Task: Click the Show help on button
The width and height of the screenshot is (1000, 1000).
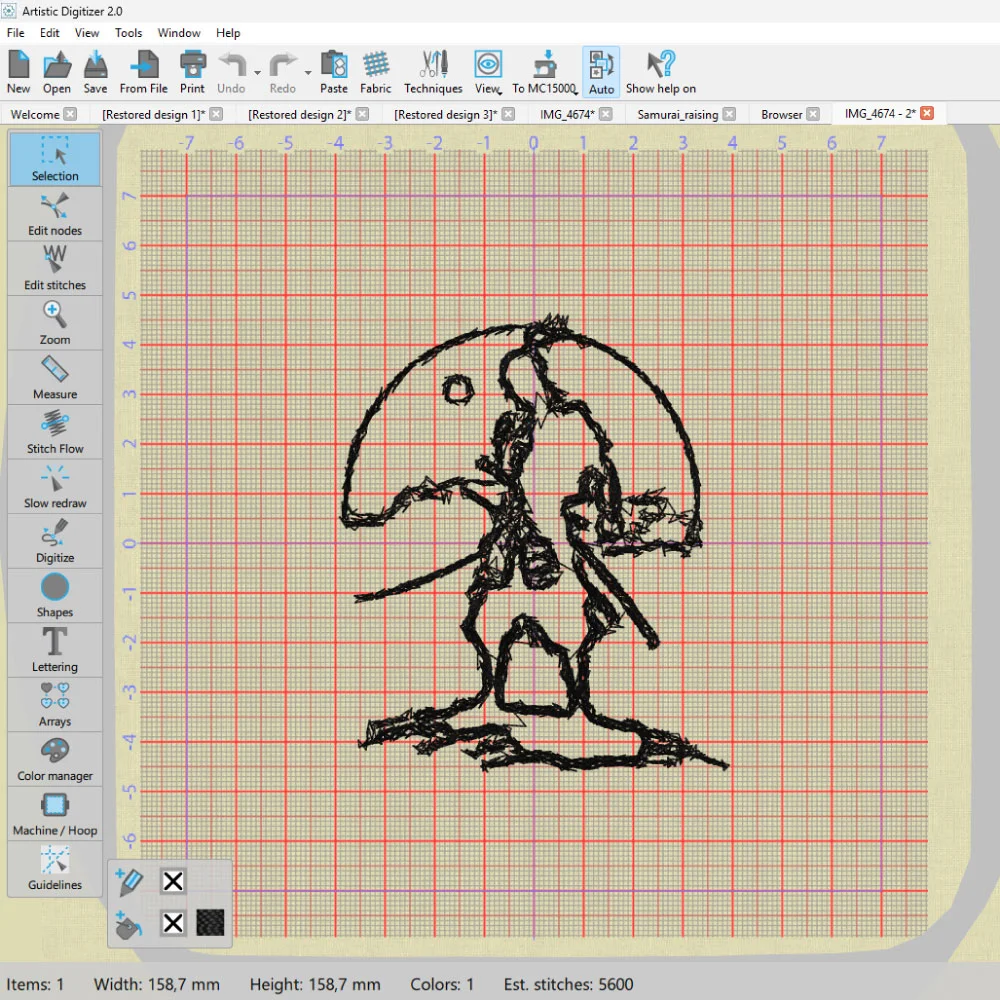Action: click(660, 73)
